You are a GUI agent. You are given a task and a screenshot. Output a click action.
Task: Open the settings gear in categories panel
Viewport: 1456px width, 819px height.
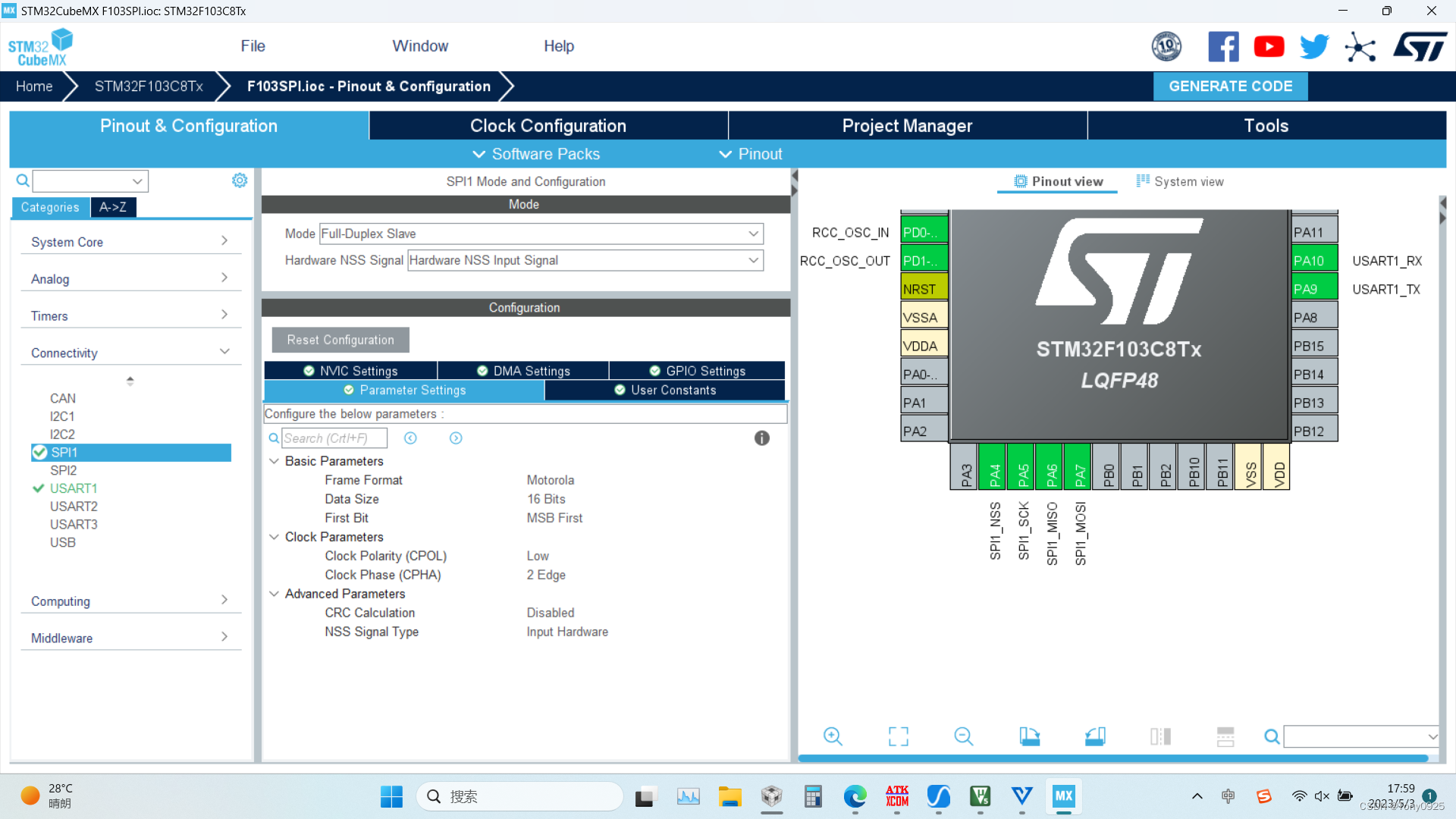tap(240, 180)
